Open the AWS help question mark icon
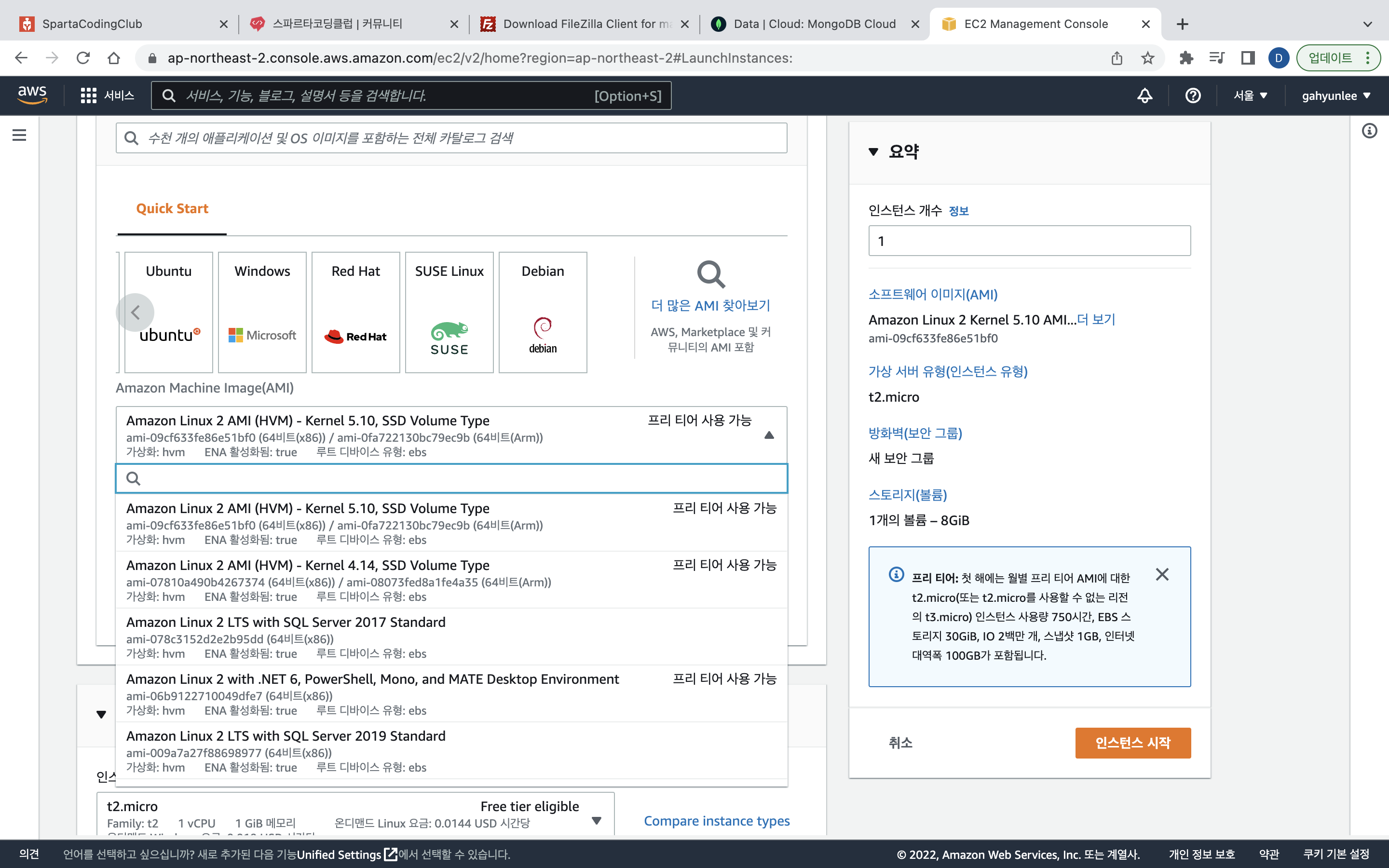 1193,95
